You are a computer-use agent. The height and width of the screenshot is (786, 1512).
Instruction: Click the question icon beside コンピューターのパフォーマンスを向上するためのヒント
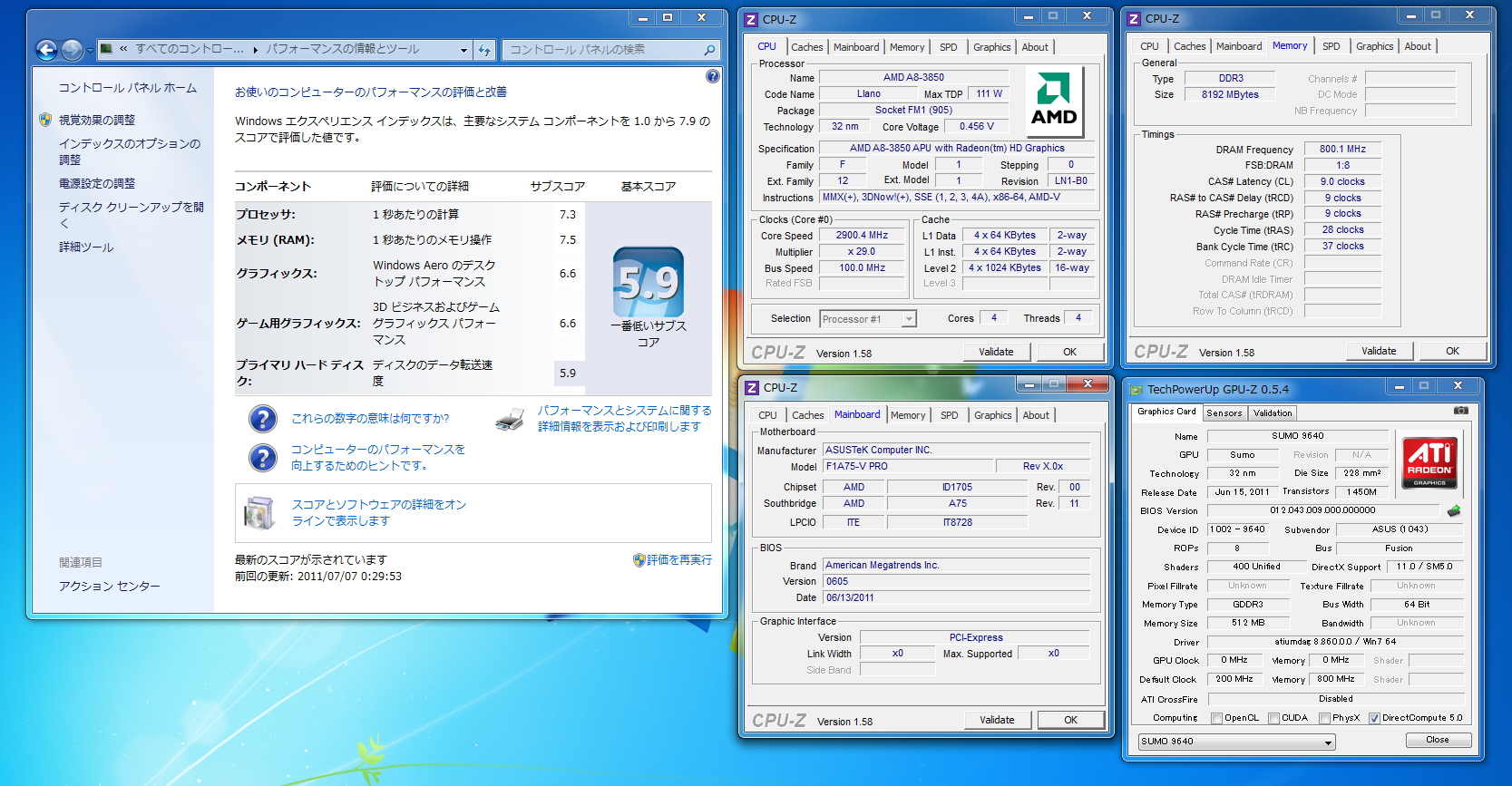pyautogui.click(x=263, y=458)
